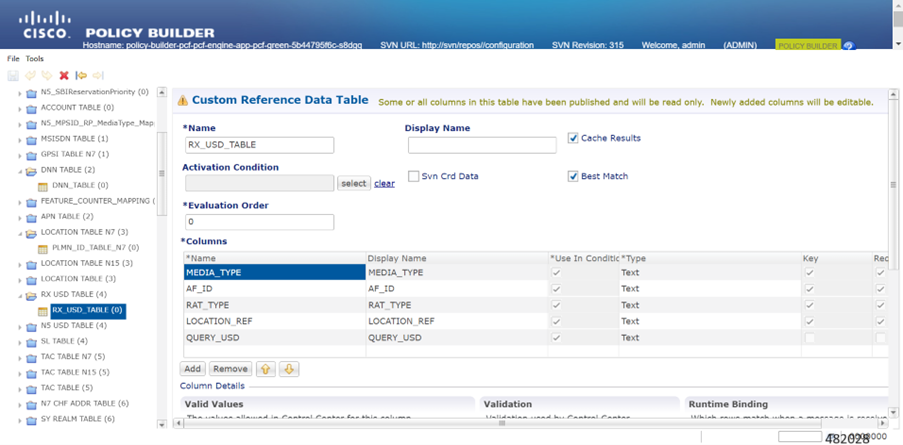The image size is (903, 445).
Task: Move selected column up with arrow button
Action: [265, 369]
